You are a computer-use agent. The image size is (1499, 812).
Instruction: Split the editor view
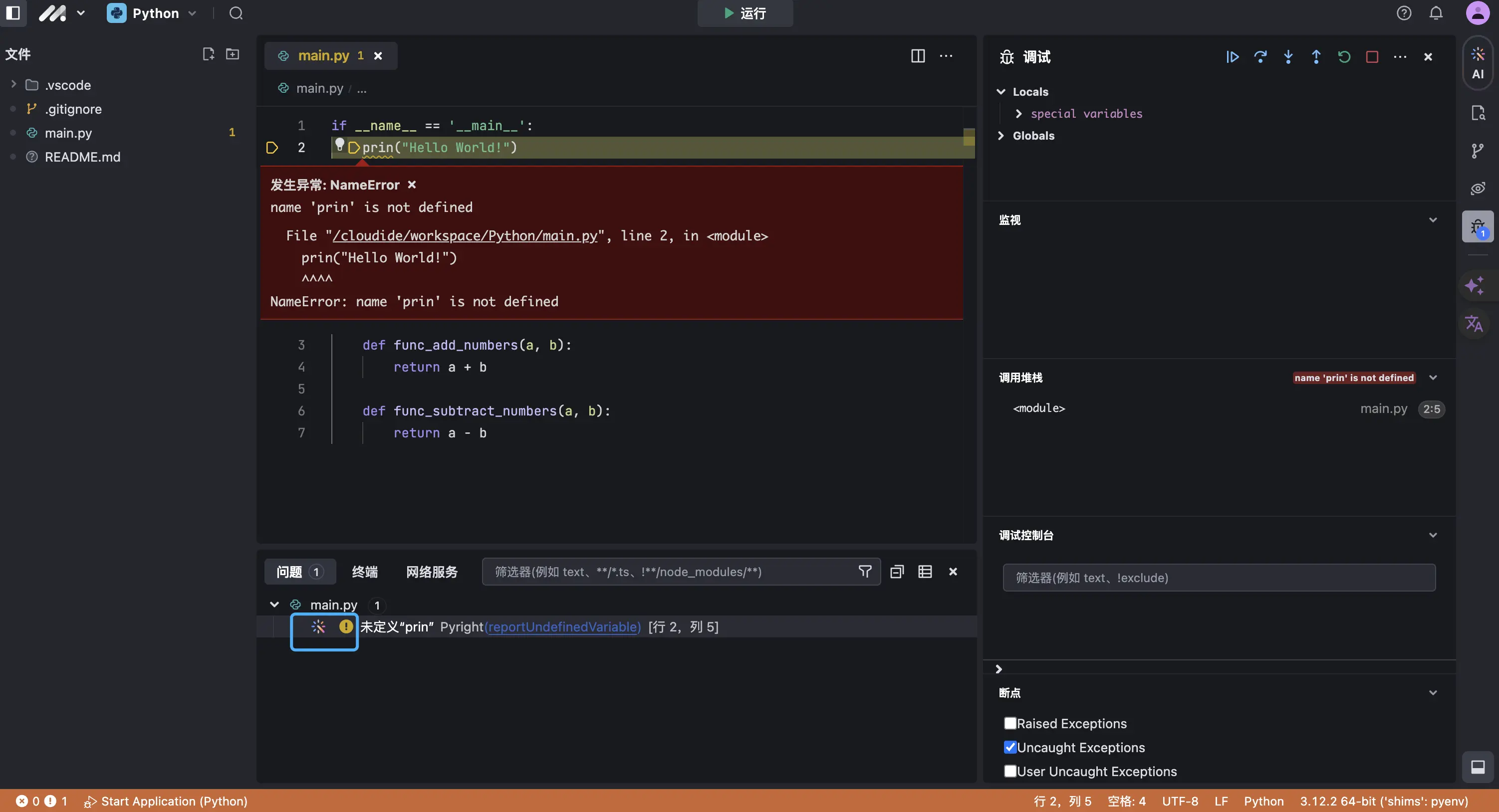[x=918, y=55]
